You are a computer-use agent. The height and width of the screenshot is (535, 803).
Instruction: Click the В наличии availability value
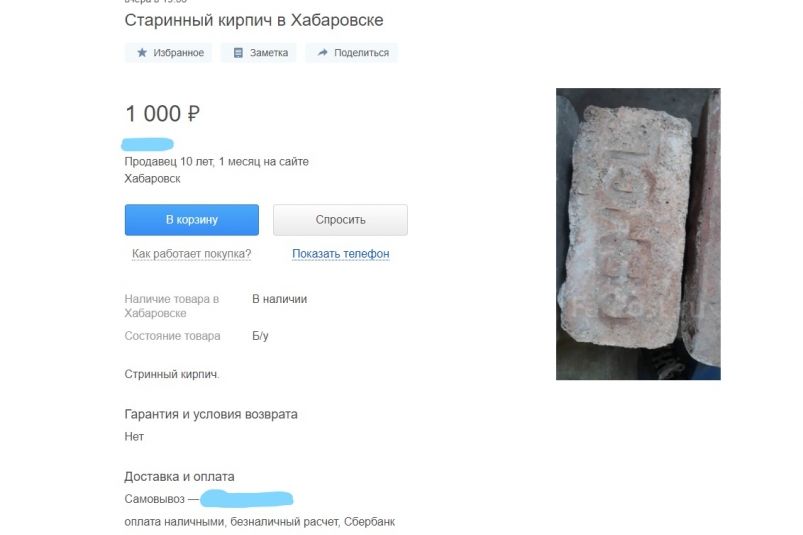pos(280,299)
